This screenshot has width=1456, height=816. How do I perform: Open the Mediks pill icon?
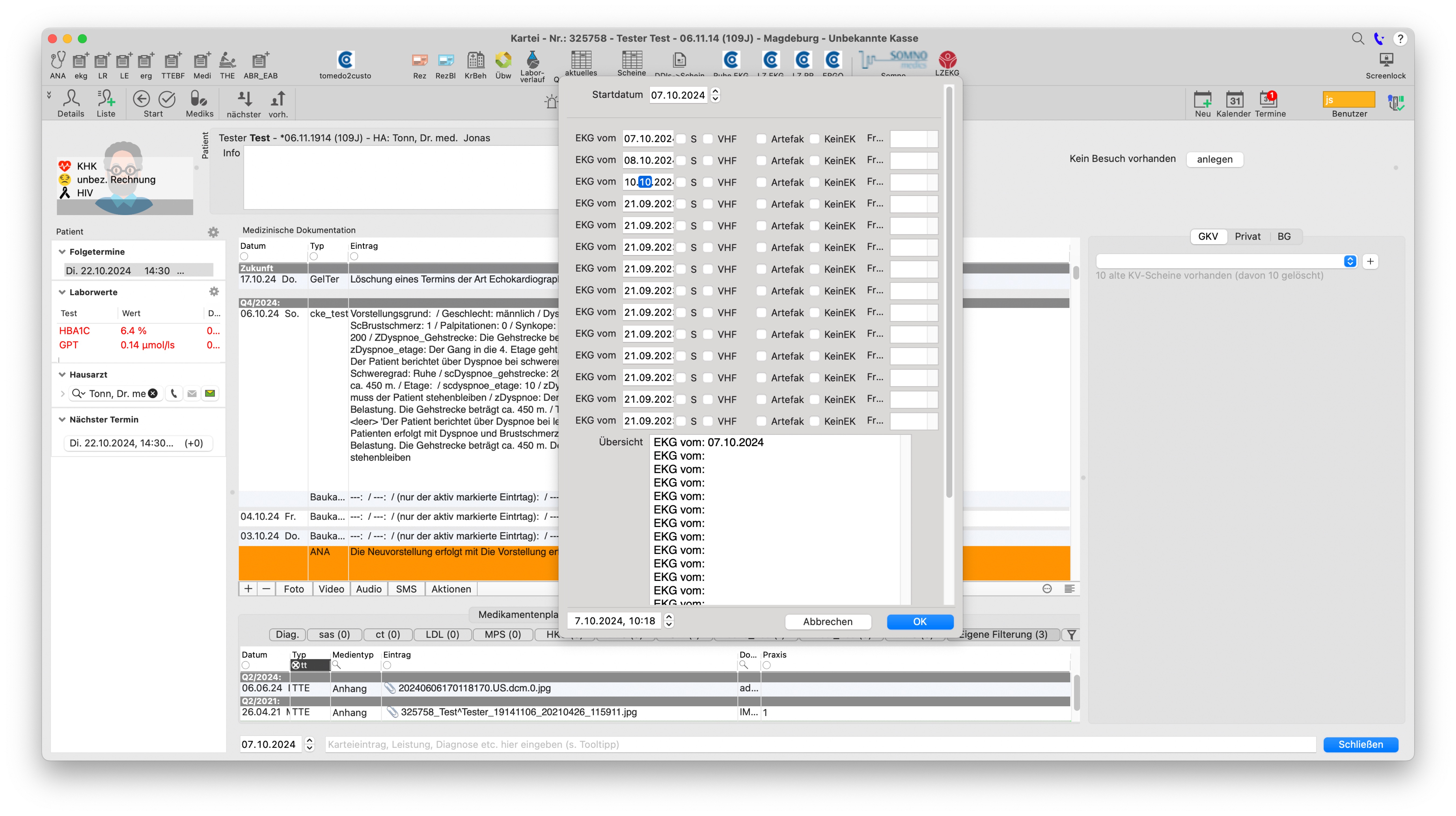[199, 99]
